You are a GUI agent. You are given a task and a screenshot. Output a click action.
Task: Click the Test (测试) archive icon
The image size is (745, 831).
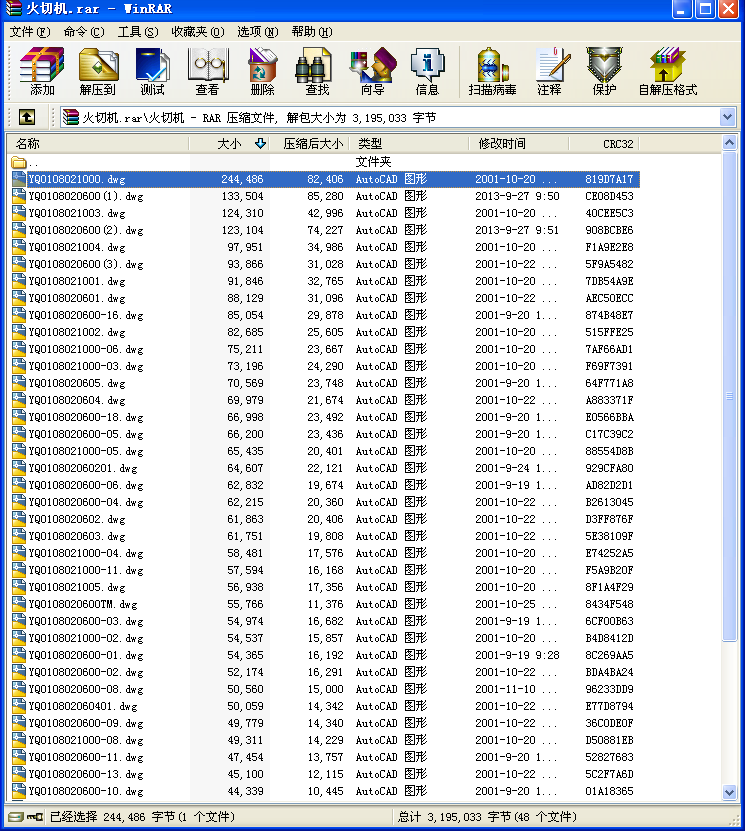click(x=153, y=71)
